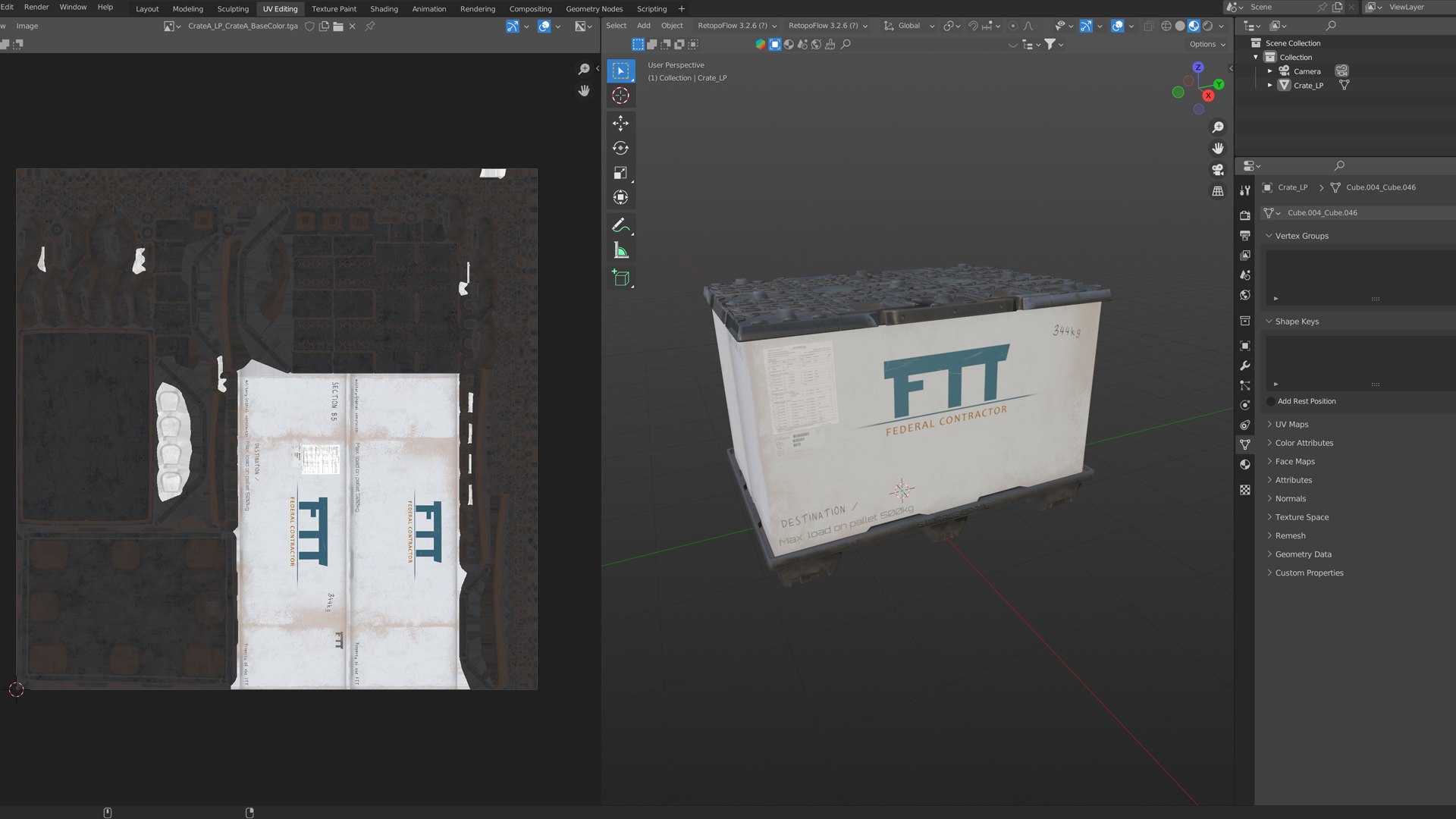Open the Output properties tab
This screenshot has height=819, width=1456.
pos(1245,235)
